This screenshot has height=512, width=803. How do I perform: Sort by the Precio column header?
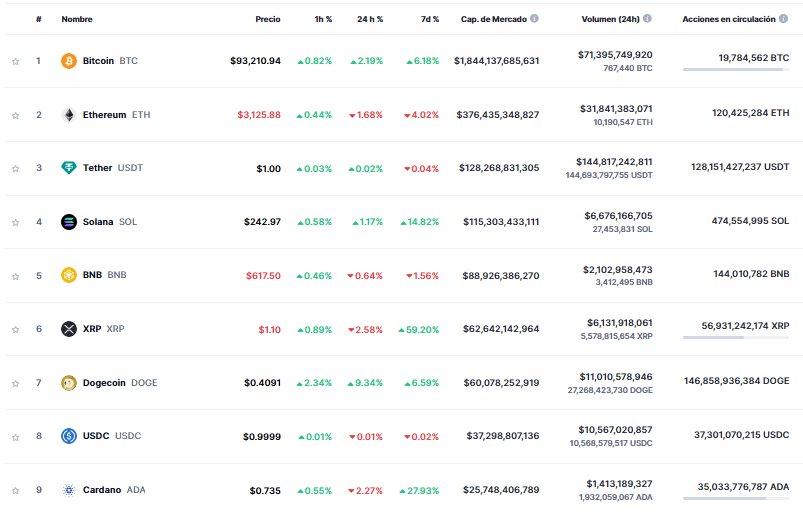pyautogui.click(x=268, y=19)
